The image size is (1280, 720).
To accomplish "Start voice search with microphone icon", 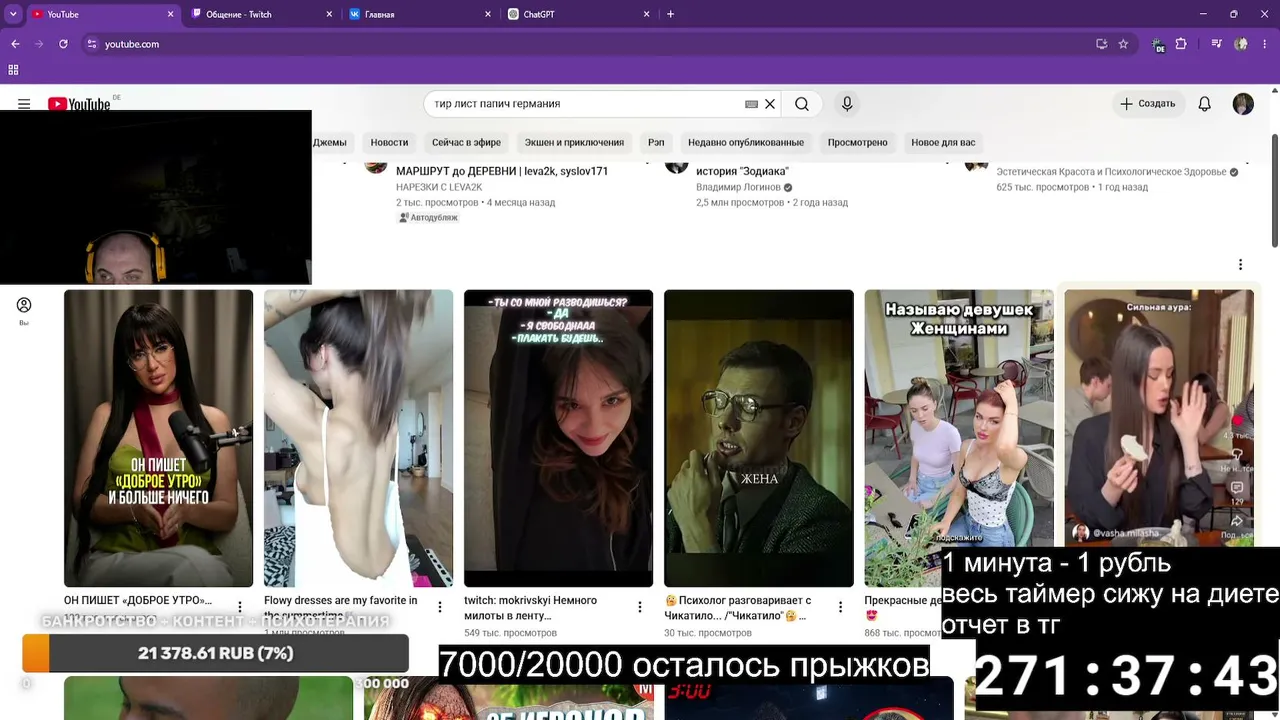I will tap(847, 104).
